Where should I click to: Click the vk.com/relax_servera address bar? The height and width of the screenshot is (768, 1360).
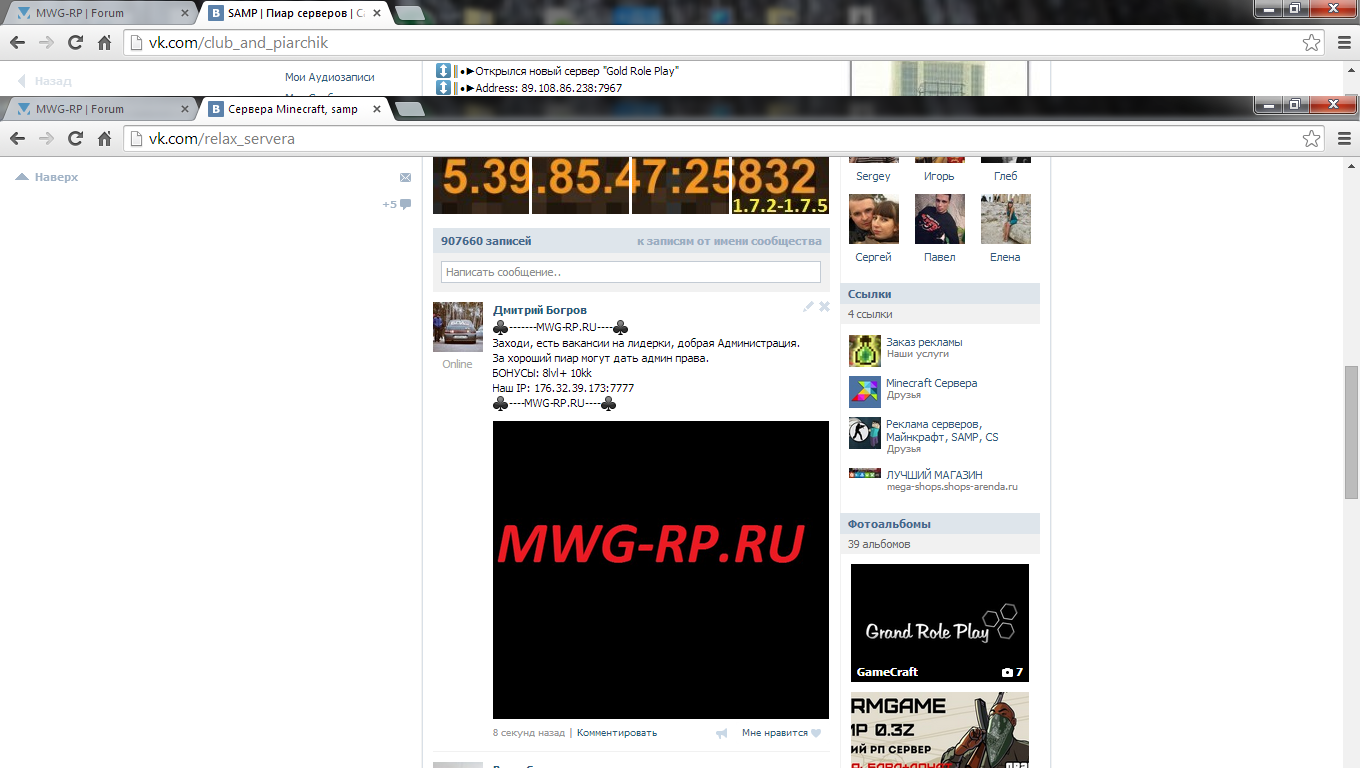coord(725,139)
